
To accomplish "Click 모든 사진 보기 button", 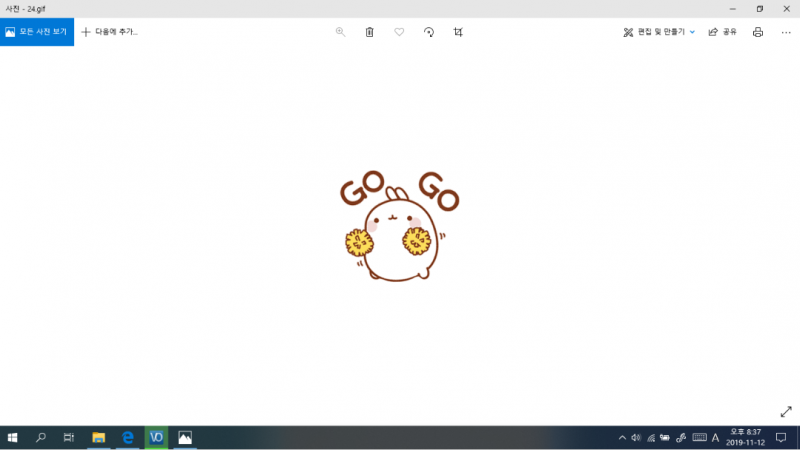I will [x=37, y=32].
